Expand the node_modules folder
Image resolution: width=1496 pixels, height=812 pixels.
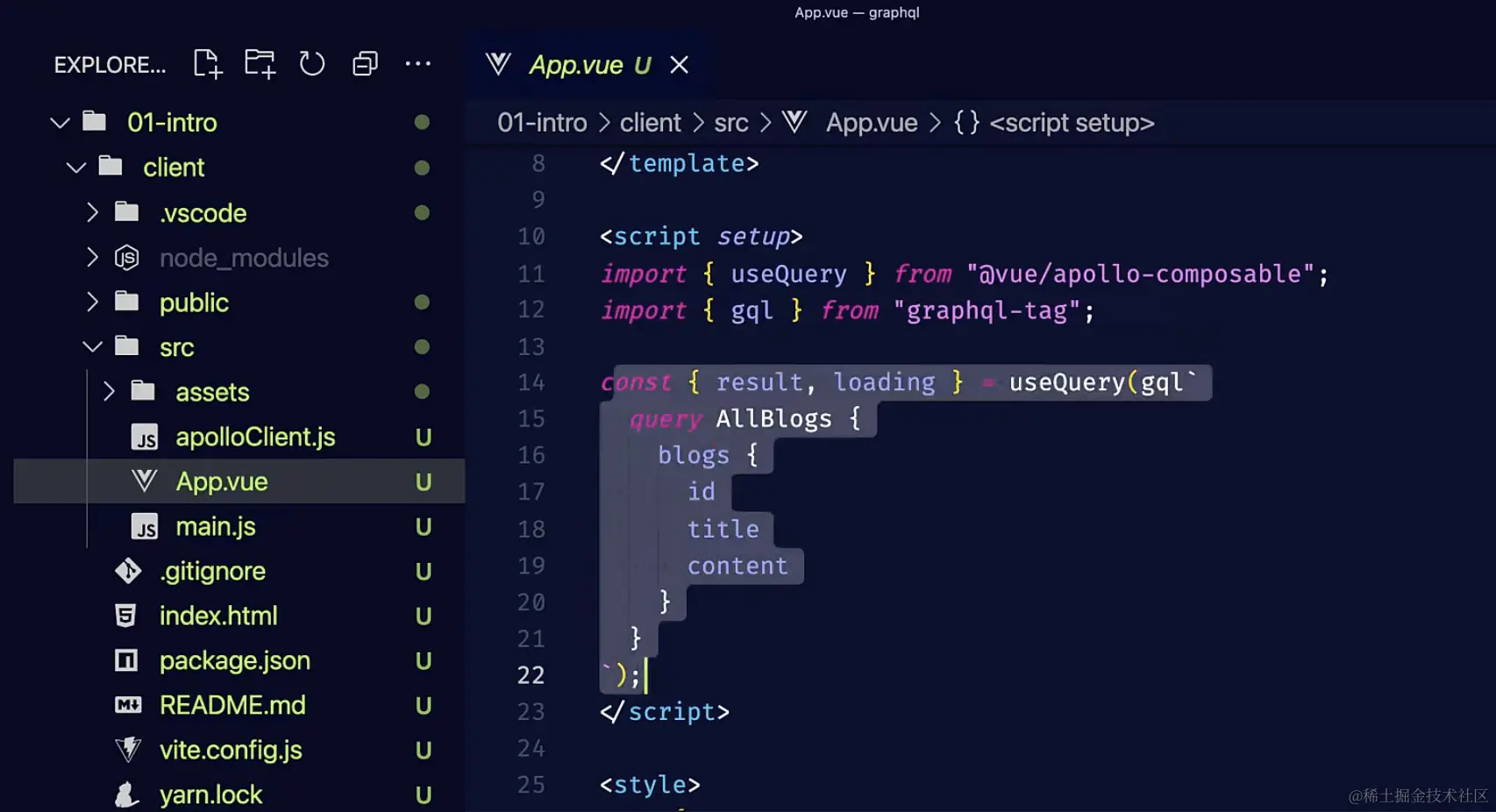coord(92,257)
